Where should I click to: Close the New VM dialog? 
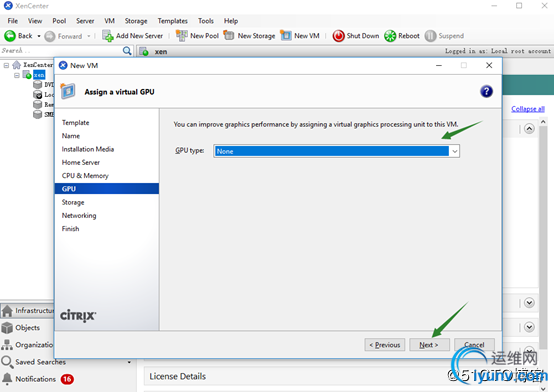489,65
